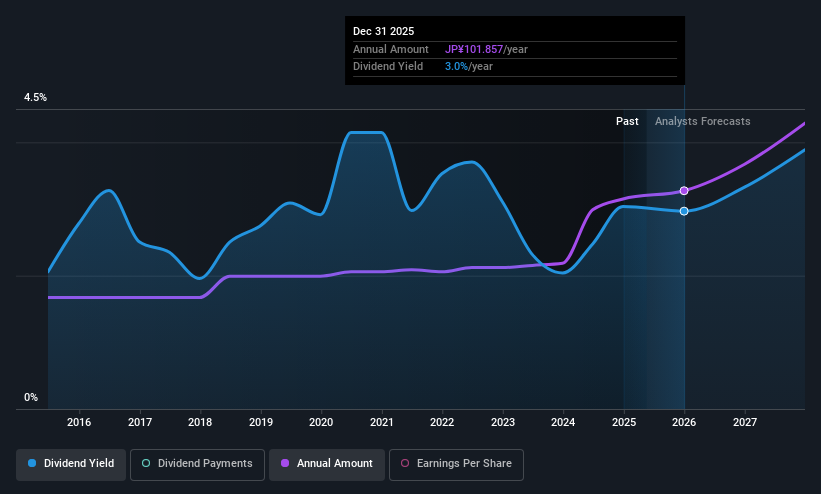Click the Dec 31 2025 tooltip date
Viewport: 821px width, 494px height.
(383, 31)
